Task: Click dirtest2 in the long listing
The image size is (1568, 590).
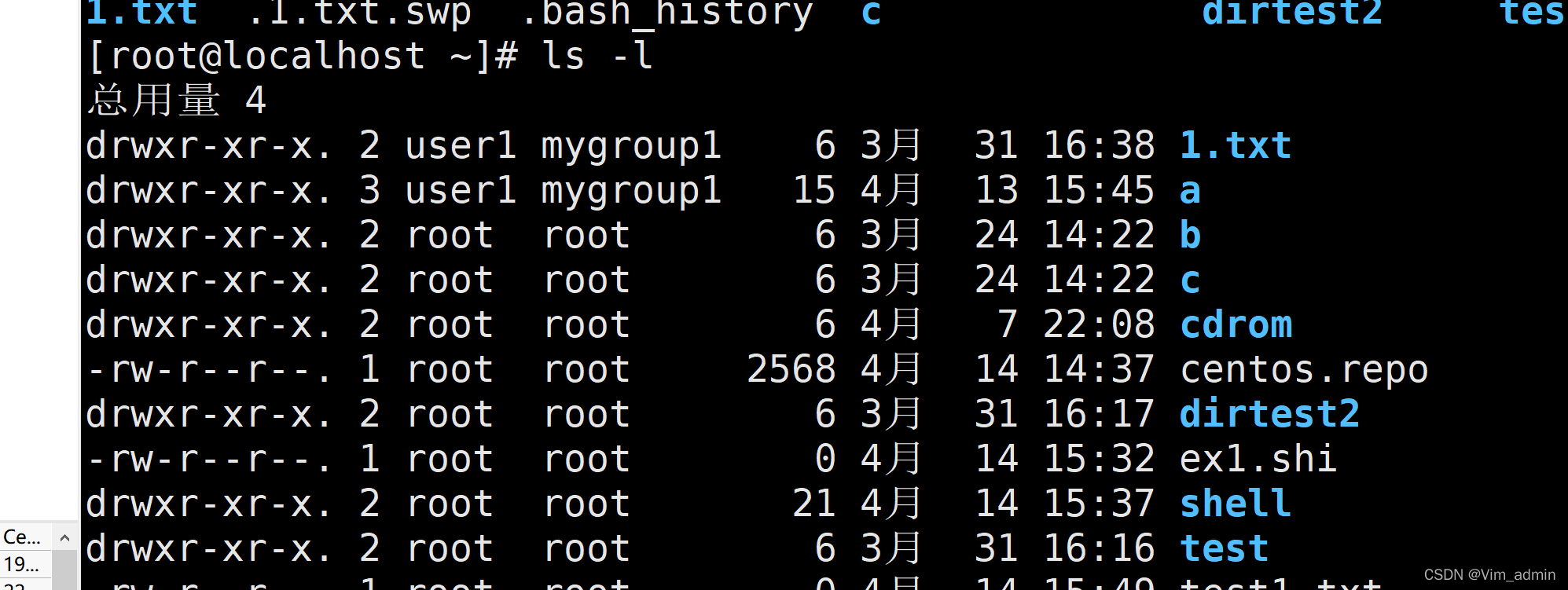Action: coord(1269,415)
